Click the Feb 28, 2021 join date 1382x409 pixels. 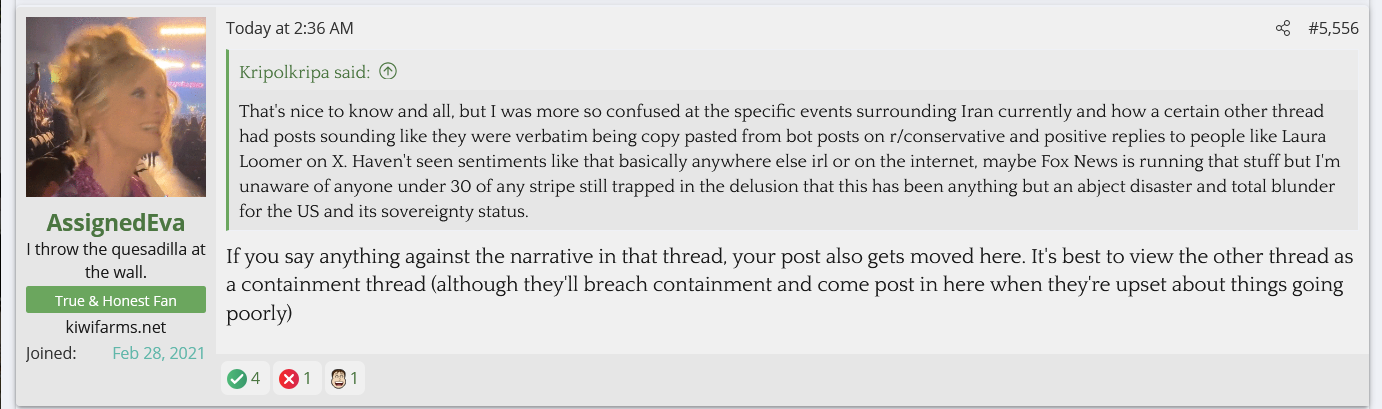[158, 353]
